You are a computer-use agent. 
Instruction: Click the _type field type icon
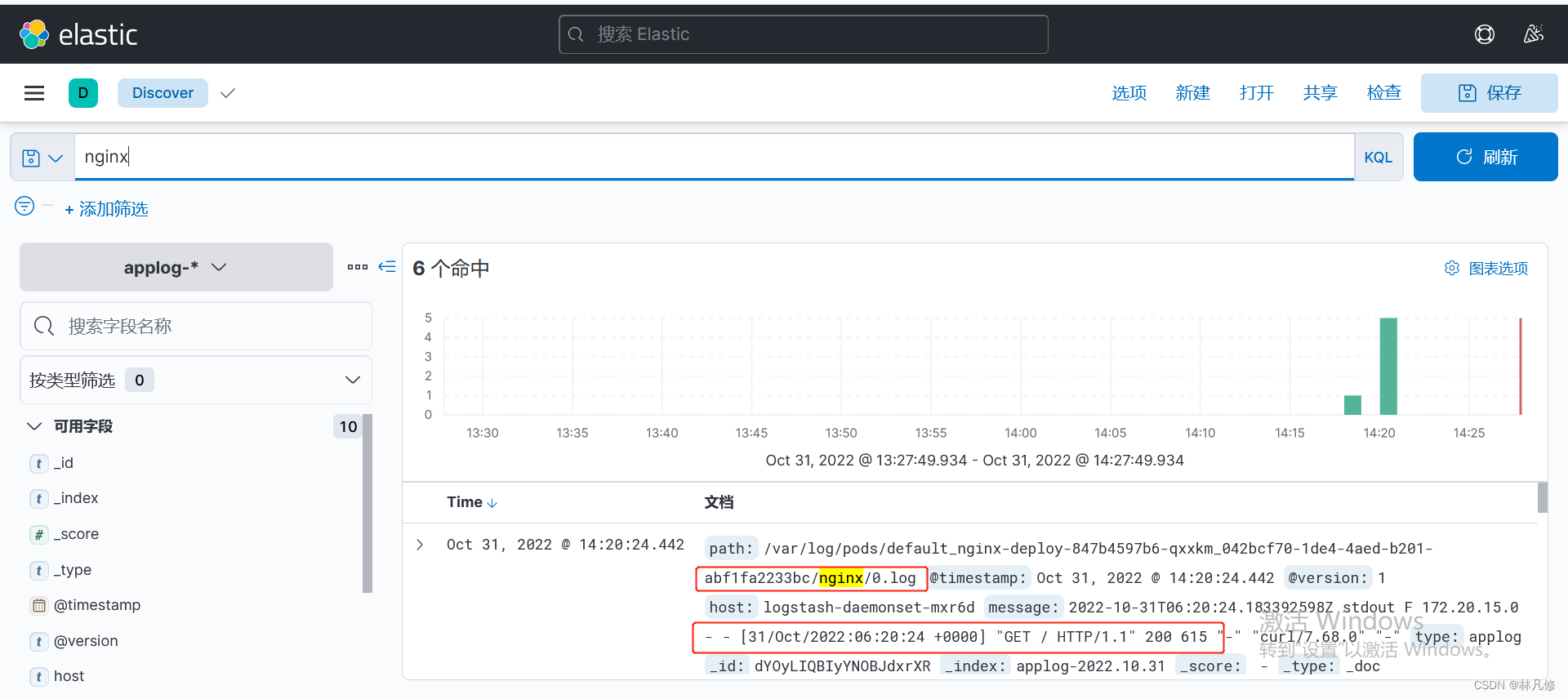pyautogui.click(x=38, y=570)
